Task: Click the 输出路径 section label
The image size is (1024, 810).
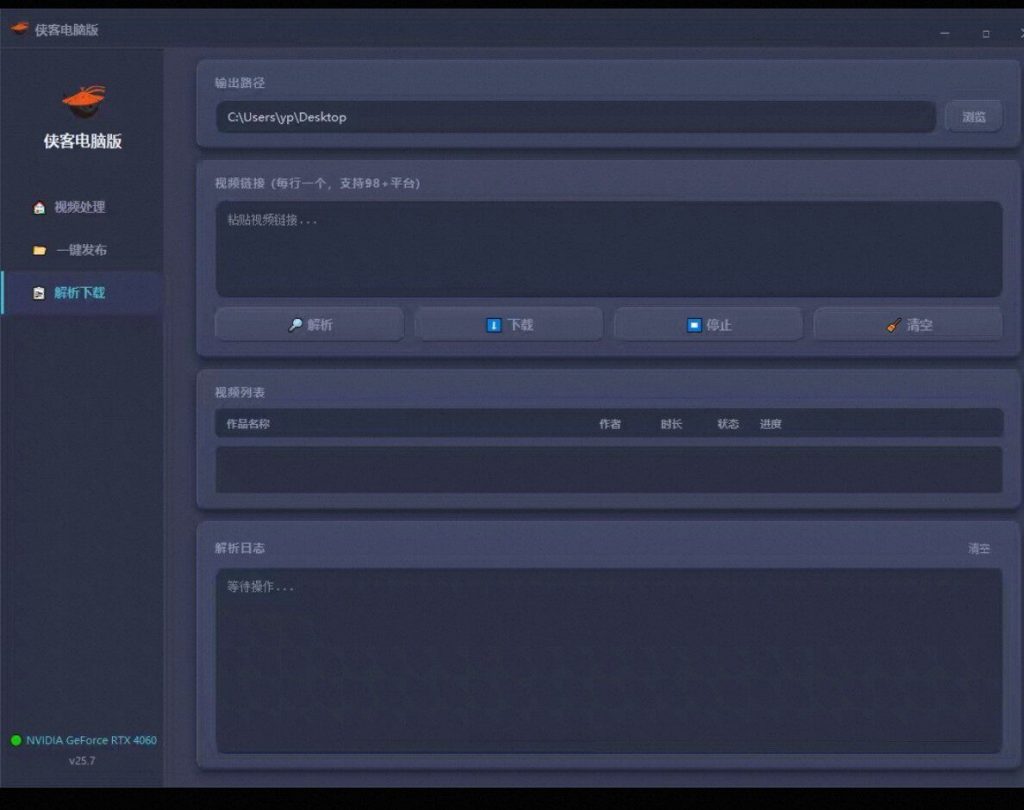Action: click(240, 83)
